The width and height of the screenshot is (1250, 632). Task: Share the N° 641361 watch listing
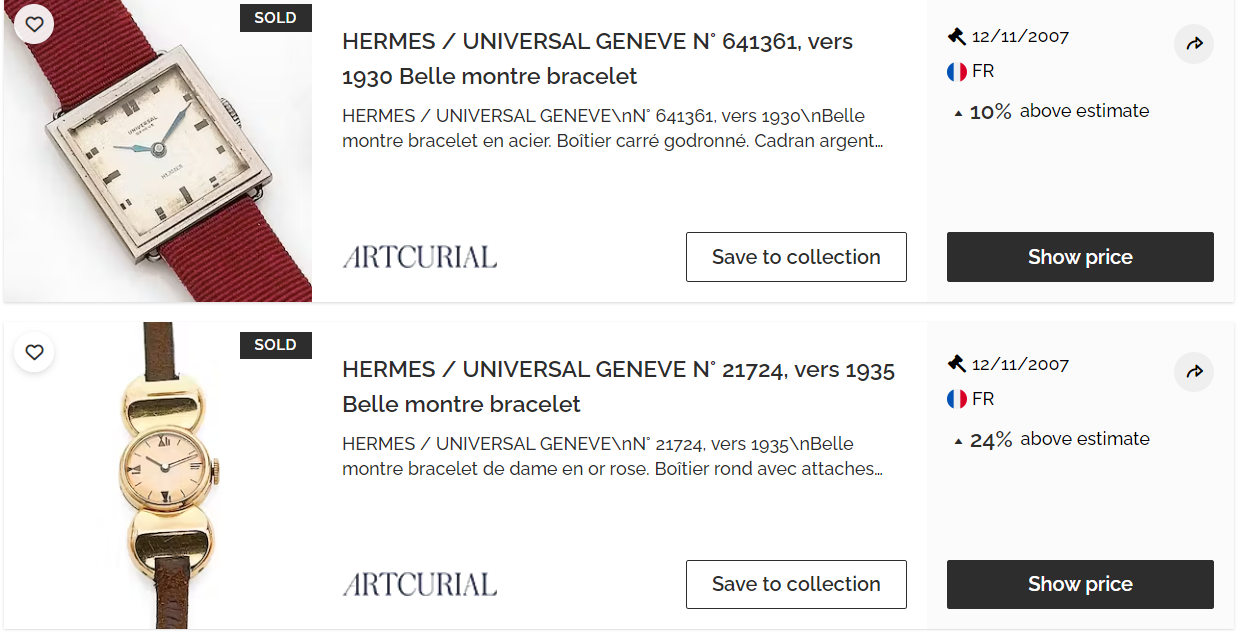[1194, 44]
